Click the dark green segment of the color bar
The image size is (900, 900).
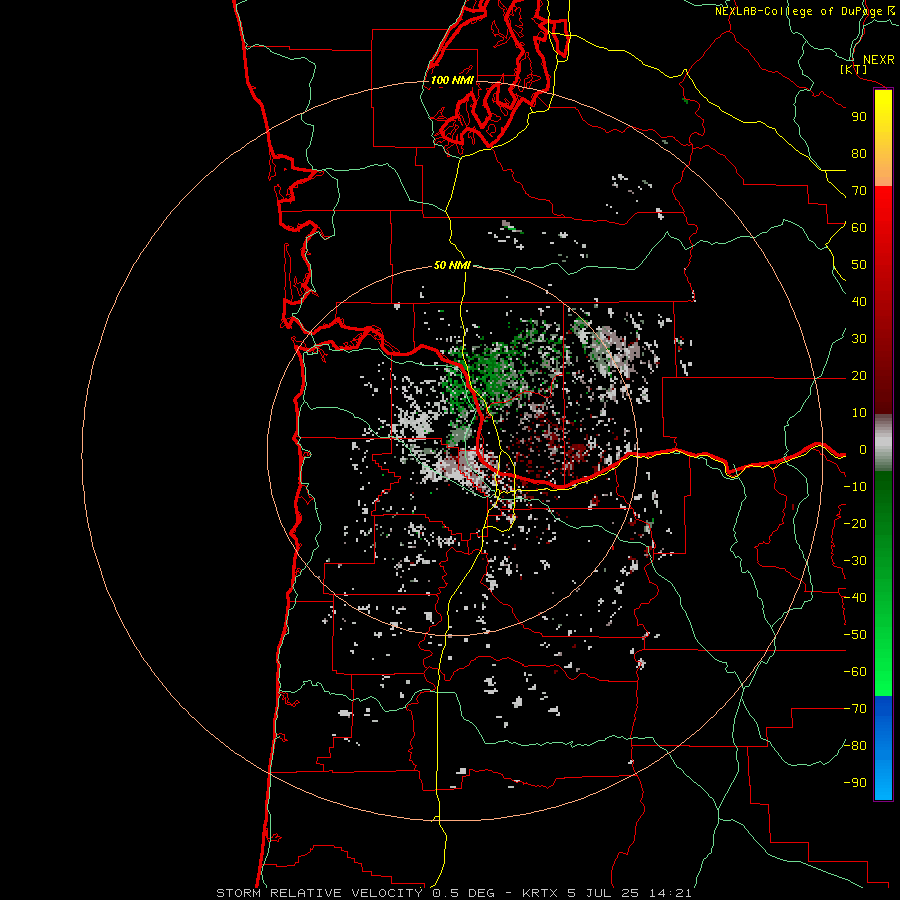tap(883, 499)
